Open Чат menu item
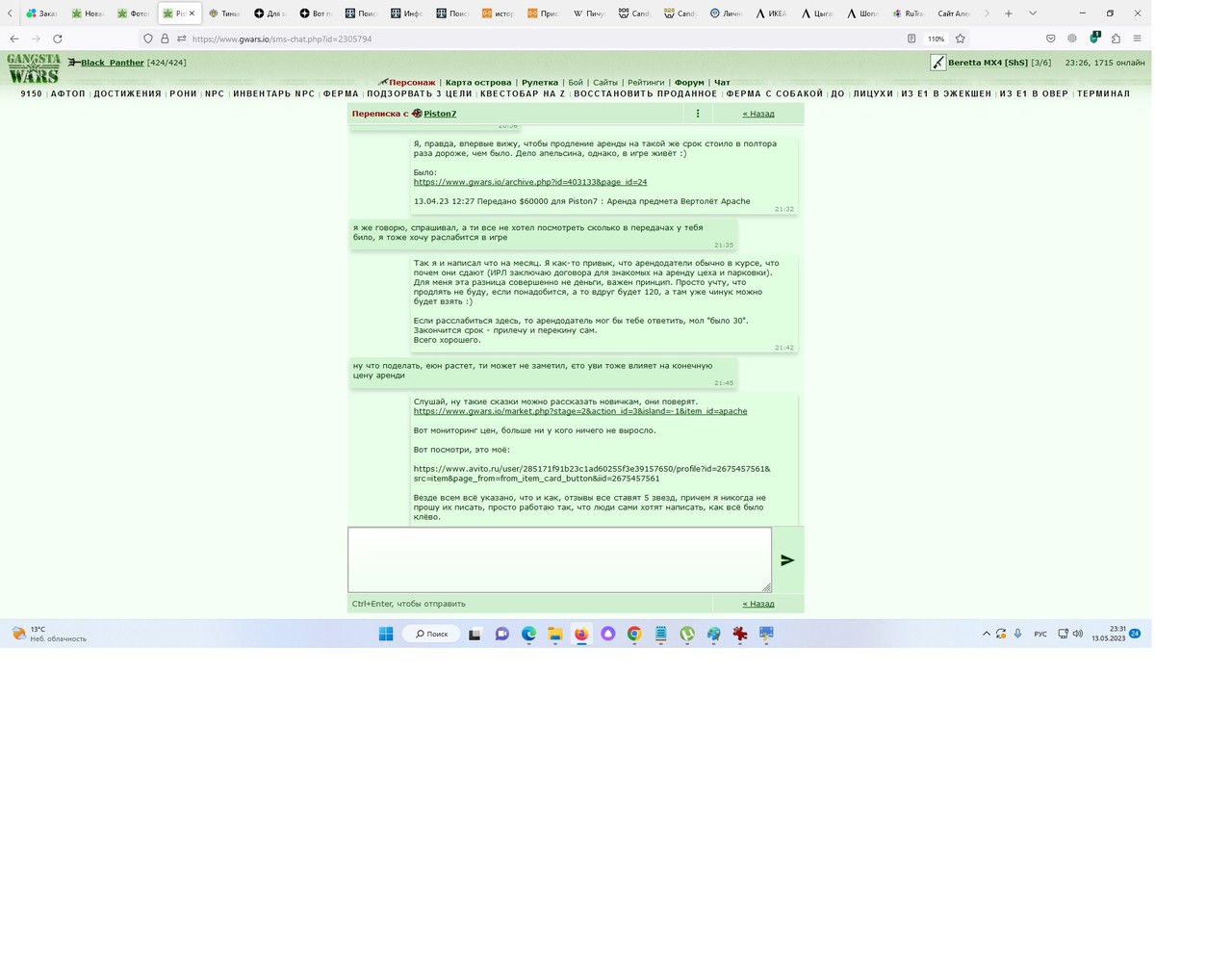The image size is (1232, 961). point(722,83)
